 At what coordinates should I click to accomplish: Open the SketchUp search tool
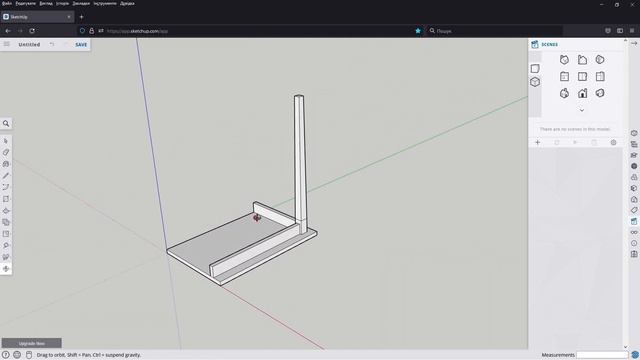point(6,124)
